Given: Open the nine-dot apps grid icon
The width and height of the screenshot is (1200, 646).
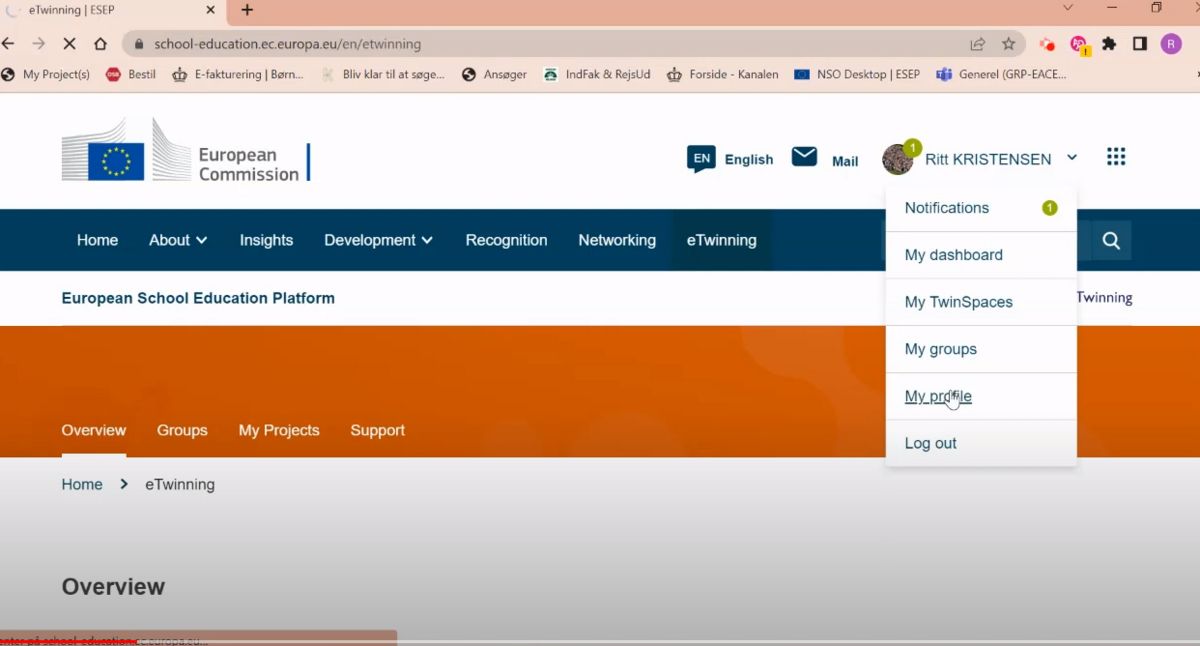Looking at the screenshot, I should coord(1116,157).
